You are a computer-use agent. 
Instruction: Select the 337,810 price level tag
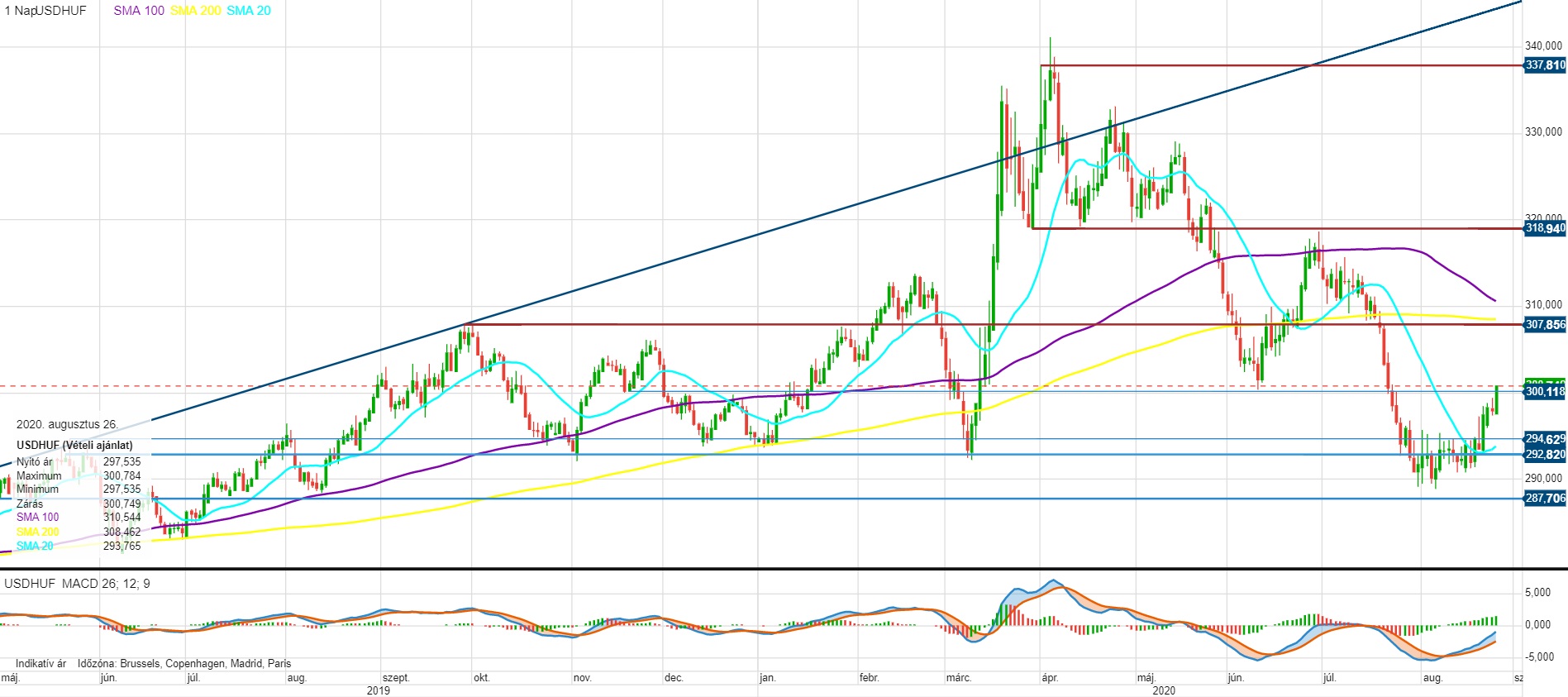pos(1545,64)
